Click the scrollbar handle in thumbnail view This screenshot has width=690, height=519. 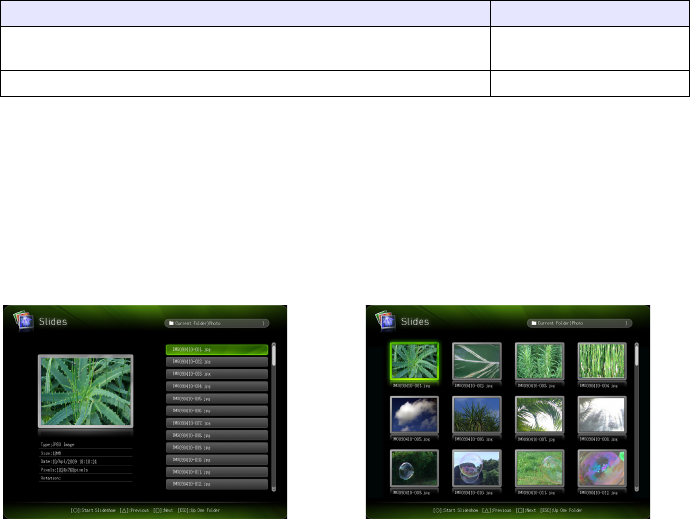tap(636, 355)
